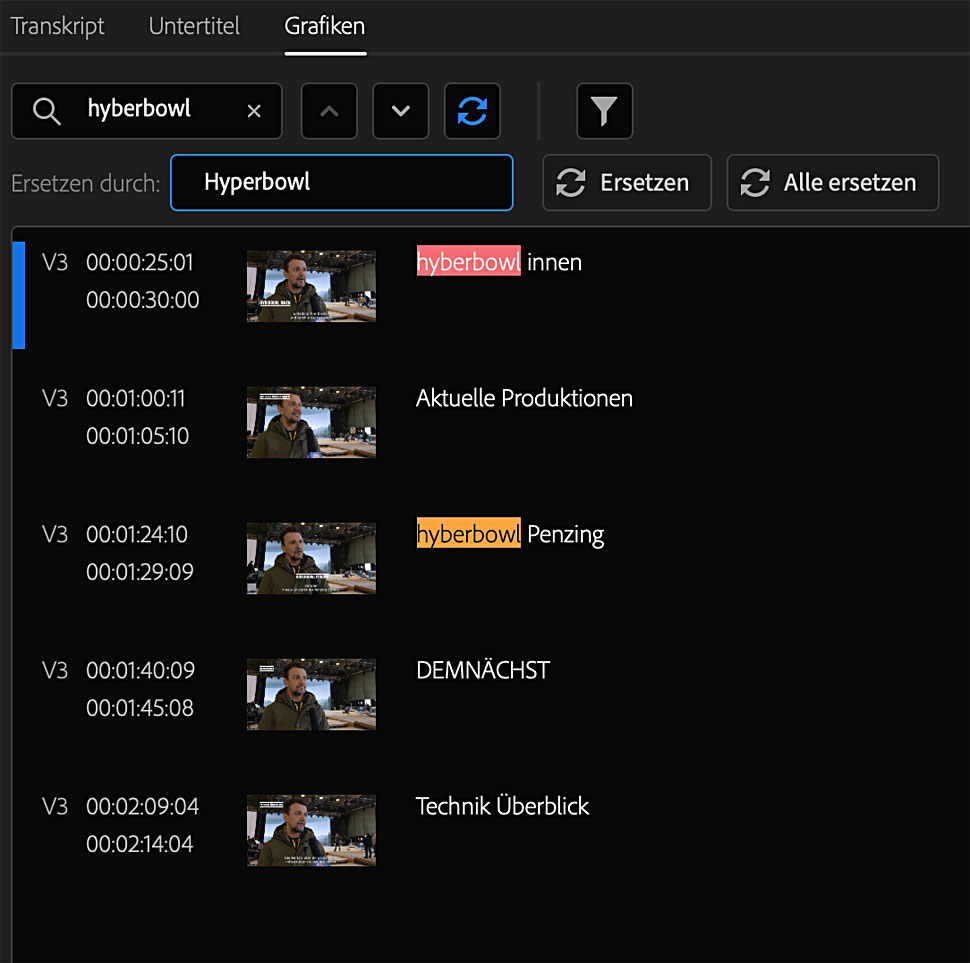Click the 'hyberbowl innen' graphic text

tap(499, 262)
